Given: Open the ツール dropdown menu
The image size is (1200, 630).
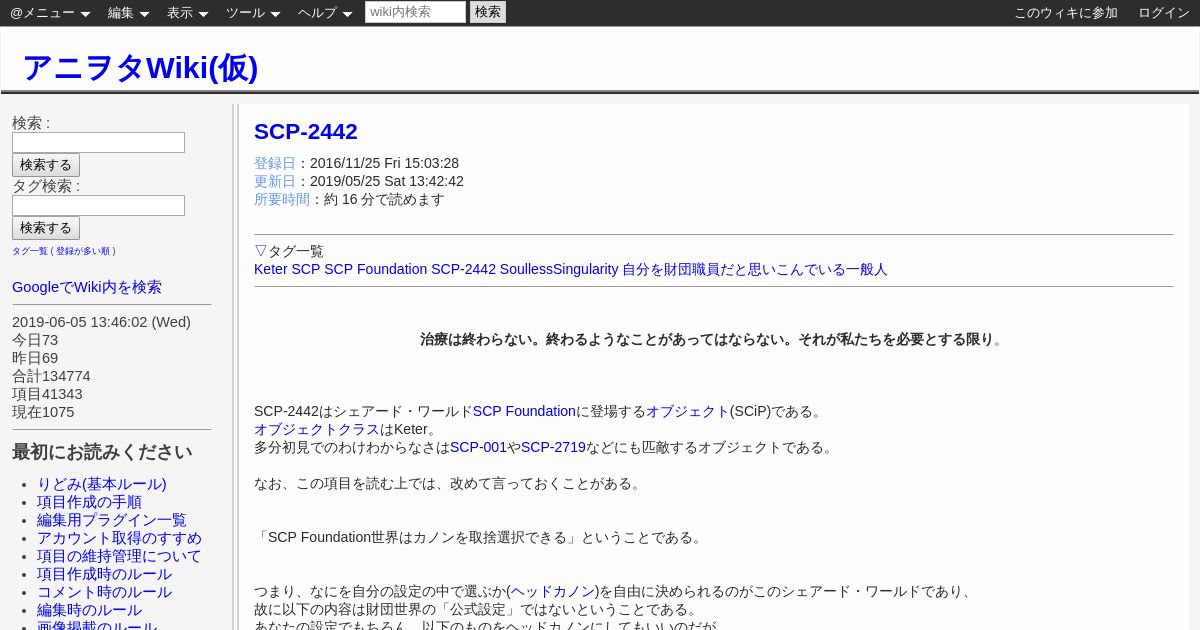Looking at the screenshot, I should (253, 13).
